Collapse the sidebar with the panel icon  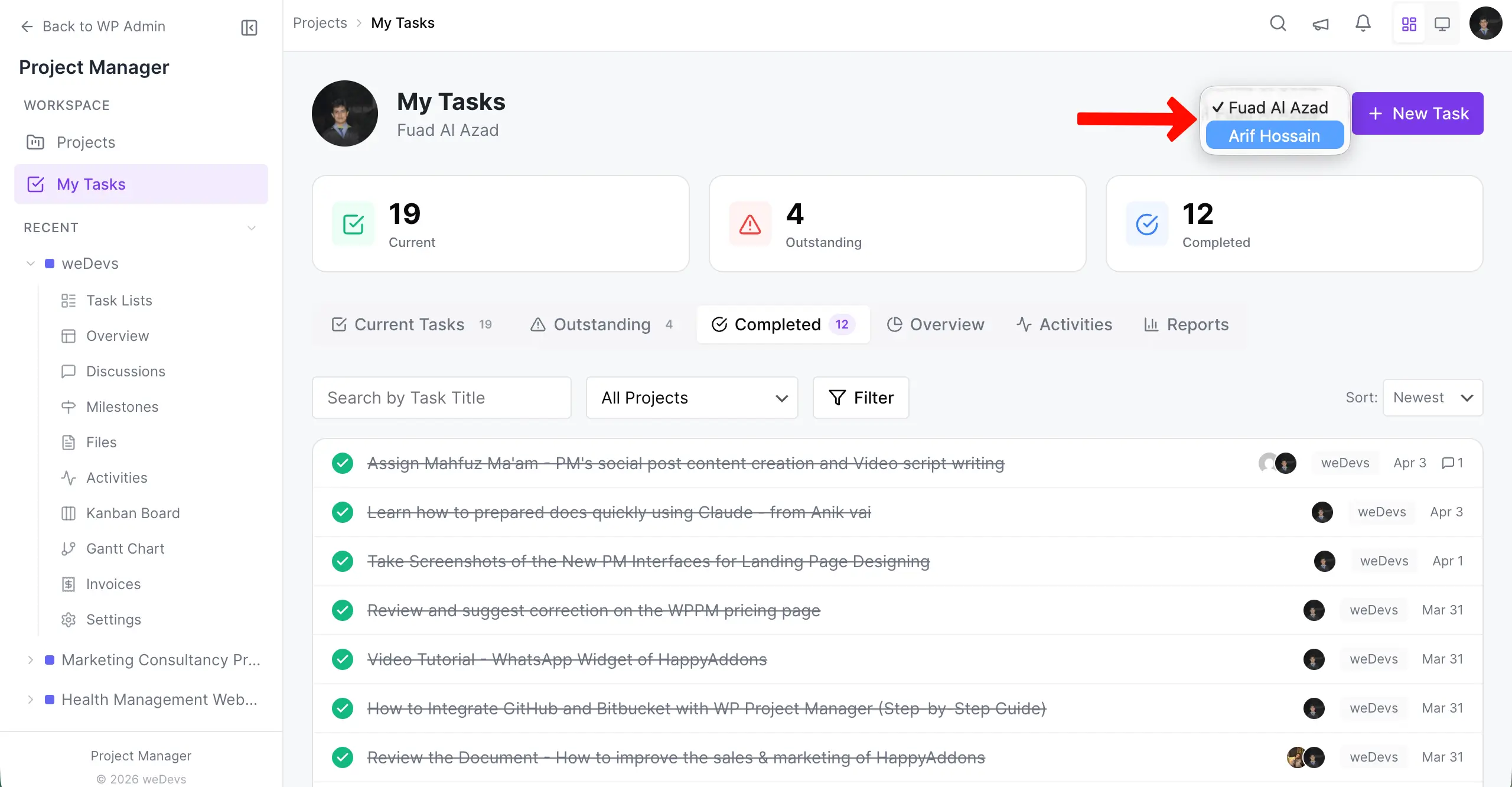tap(249, 27)
